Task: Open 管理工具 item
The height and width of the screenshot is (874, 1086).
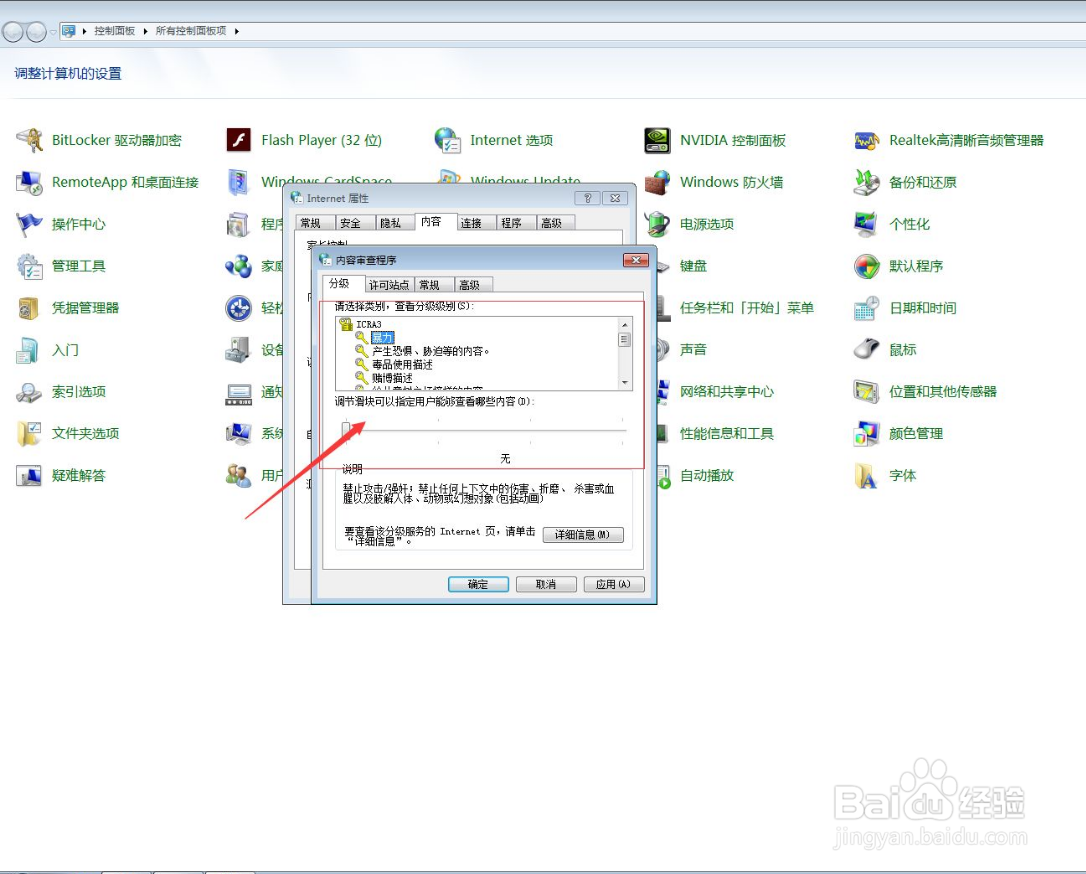Action: (61, 266)
